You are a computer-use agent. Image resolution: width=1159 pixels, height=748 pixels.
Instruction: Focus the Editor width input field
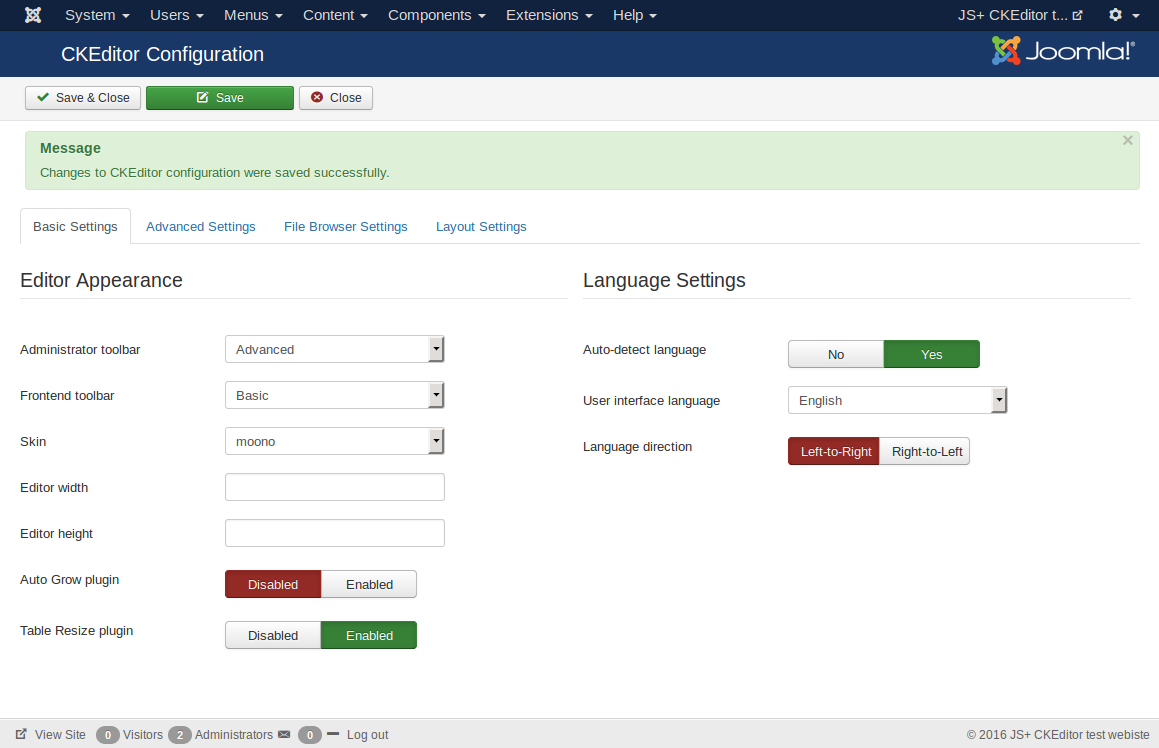[335, 487]
